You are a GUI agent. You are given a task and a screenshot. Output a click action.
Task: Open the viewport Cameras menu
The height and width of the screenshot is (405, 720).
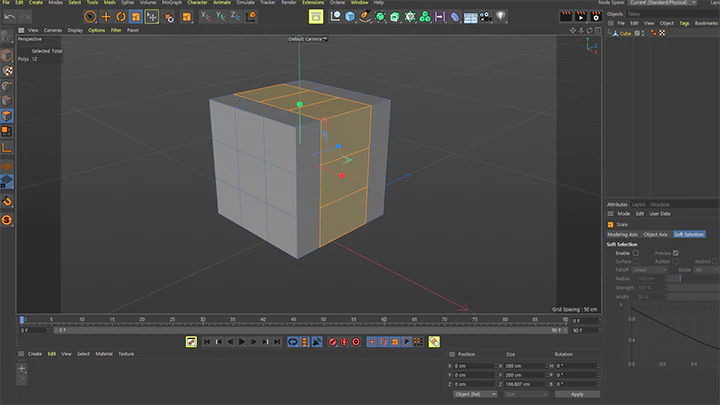(x=53, y=30)
